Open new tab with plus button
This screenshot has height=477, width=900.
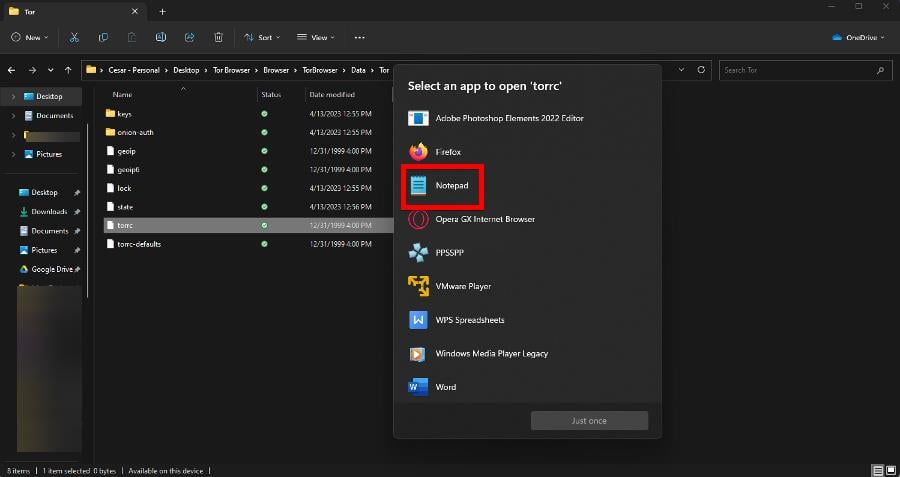point(162,11)
